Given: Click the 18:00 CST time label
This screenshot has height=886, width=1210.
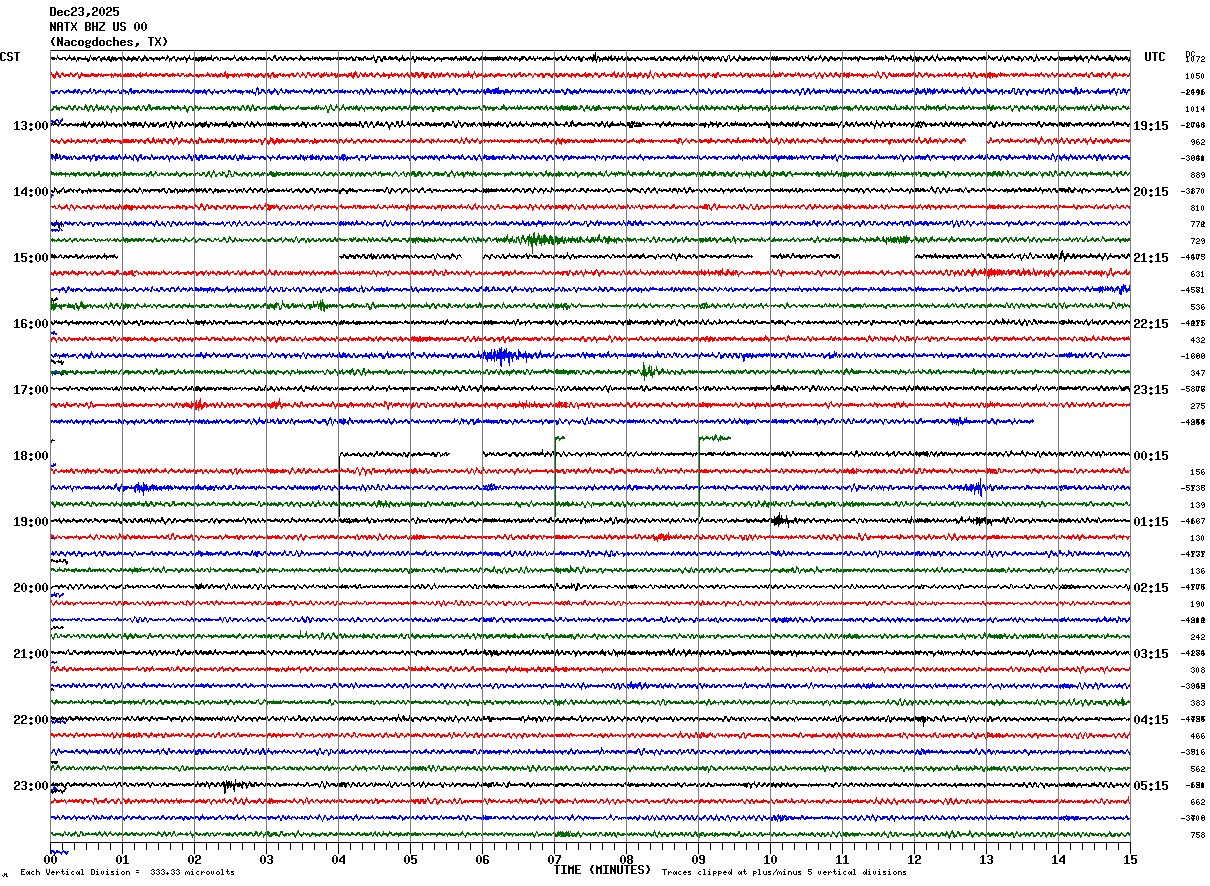Looking at the screenshot, I should [30, 456].
